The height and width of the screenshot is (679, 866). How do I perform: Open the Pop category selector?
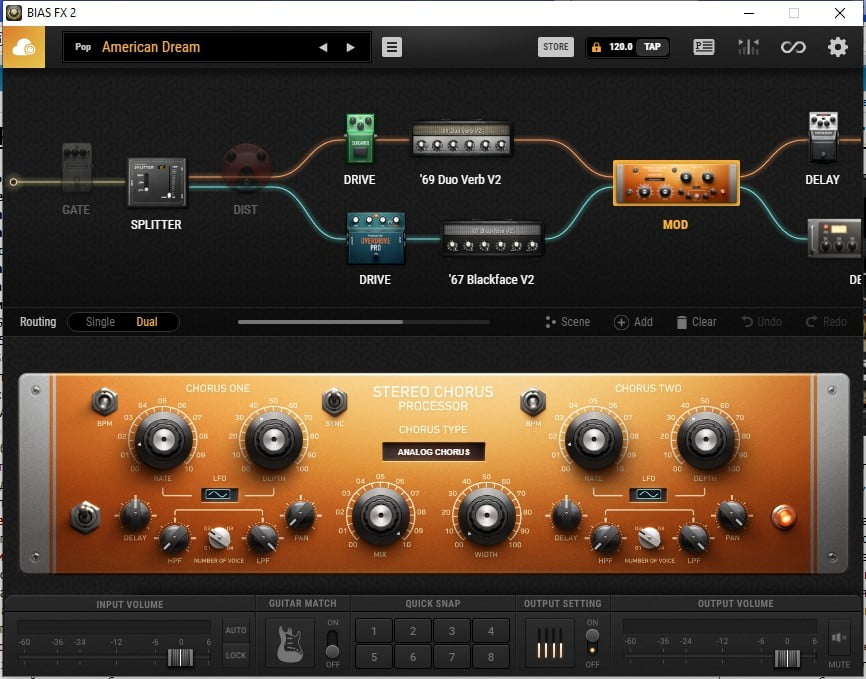click(x=83, y=47)
